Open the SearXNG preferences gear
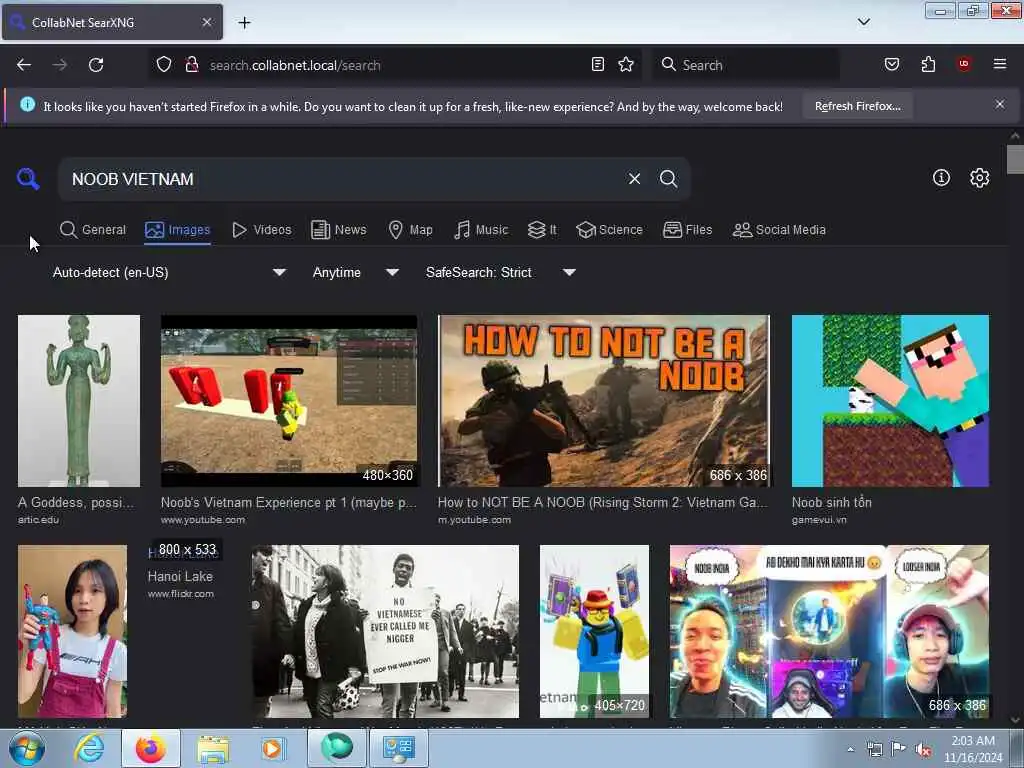Image resolution: width=1024 pixels, height=768 pixels. pos(979,178)
